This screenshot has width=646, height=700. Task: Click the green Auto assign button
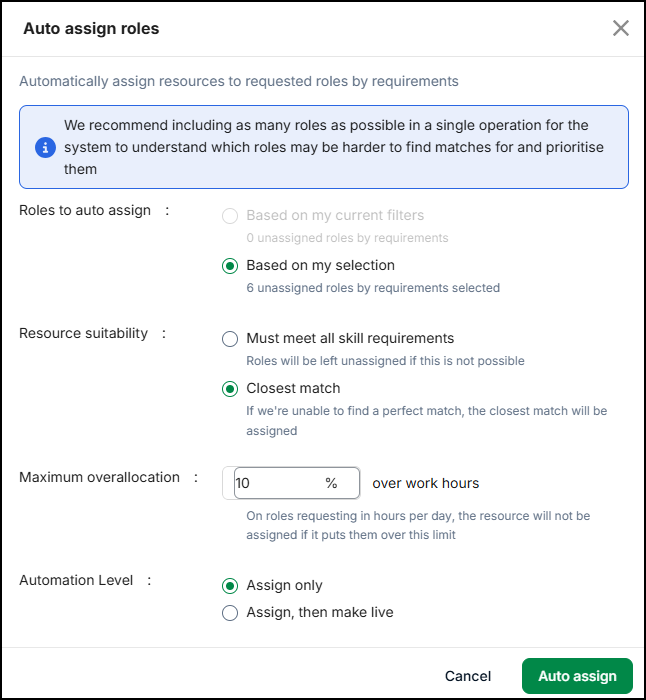click(x=577, y=676)
